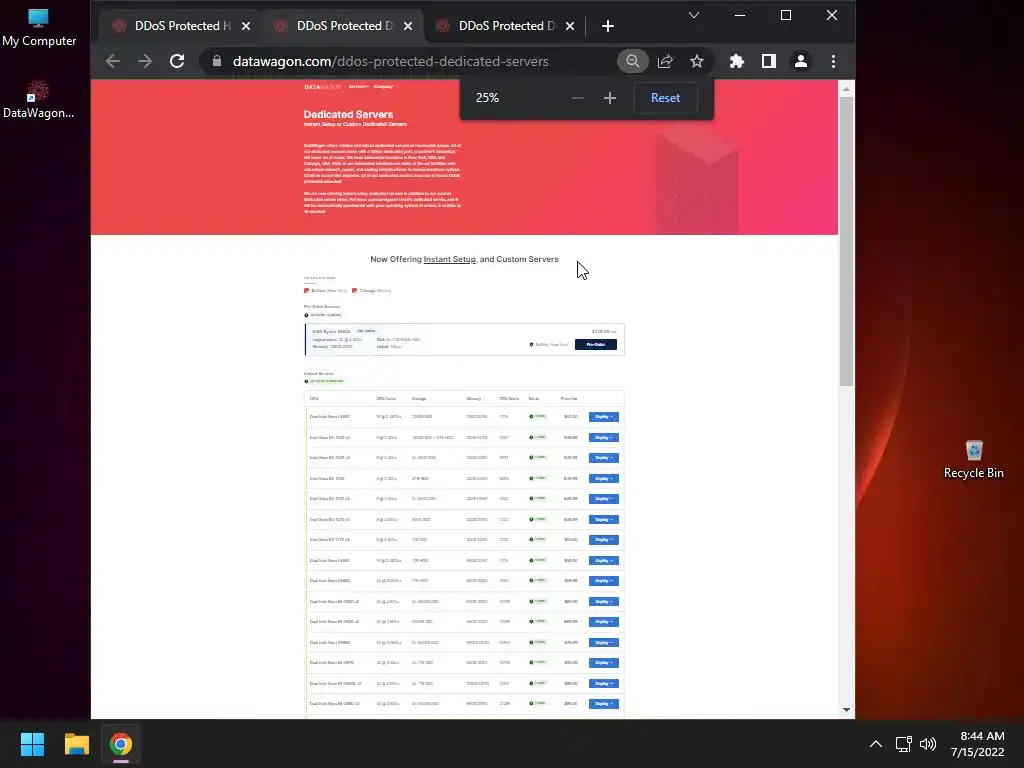Click the Chrome icon in the taskbar
The image size is (1024, 768).
[121, 744]
